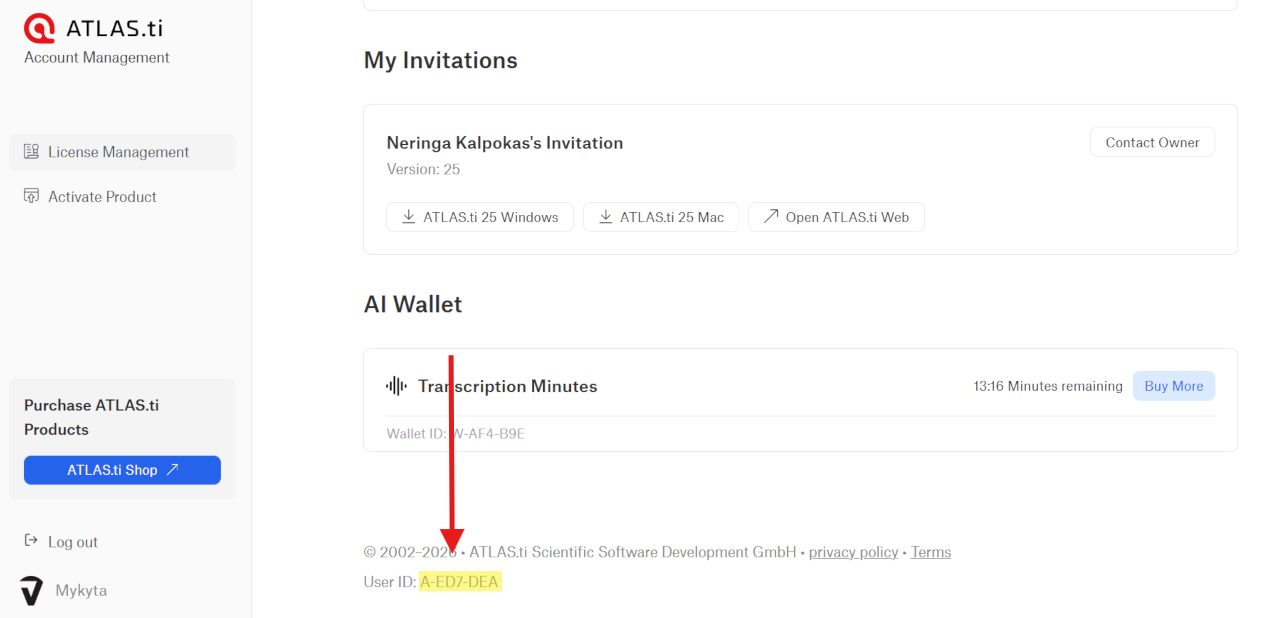This screenshot has height=618, width=1262.
Task: Click the download icon for Windows
Action: tap(408, 217)
